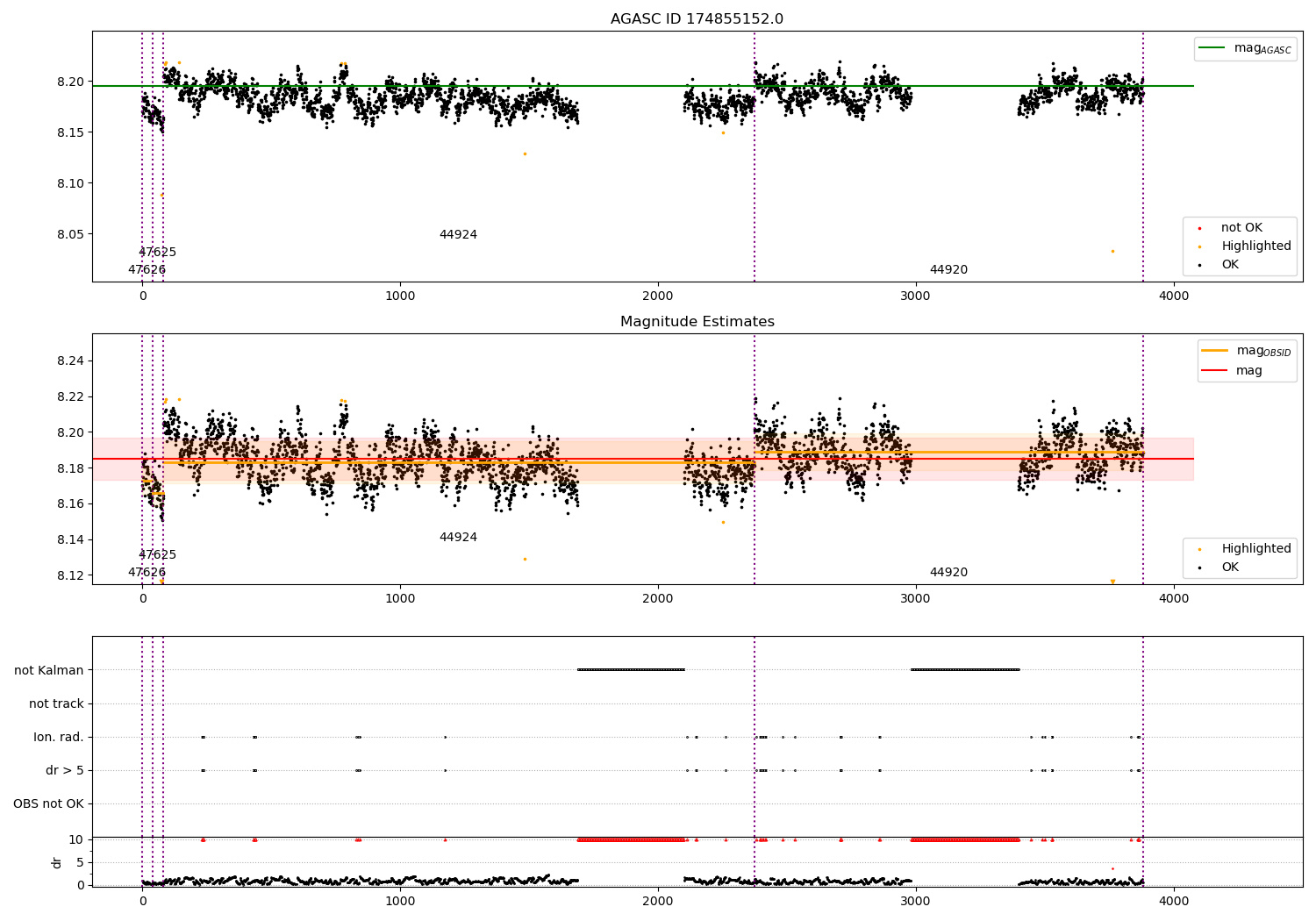This screenshot has height=921, width=1316.
Task: Click the 'not OK' legend entry
Action: click(x=1241, y=228)
